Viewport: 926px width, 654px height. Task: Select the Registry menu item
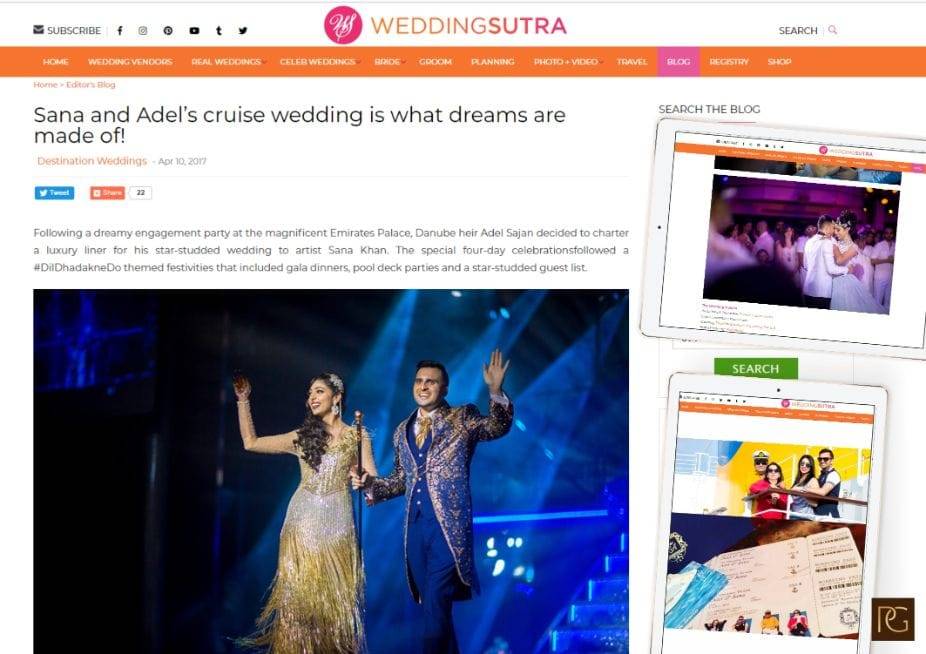(729, 61)
